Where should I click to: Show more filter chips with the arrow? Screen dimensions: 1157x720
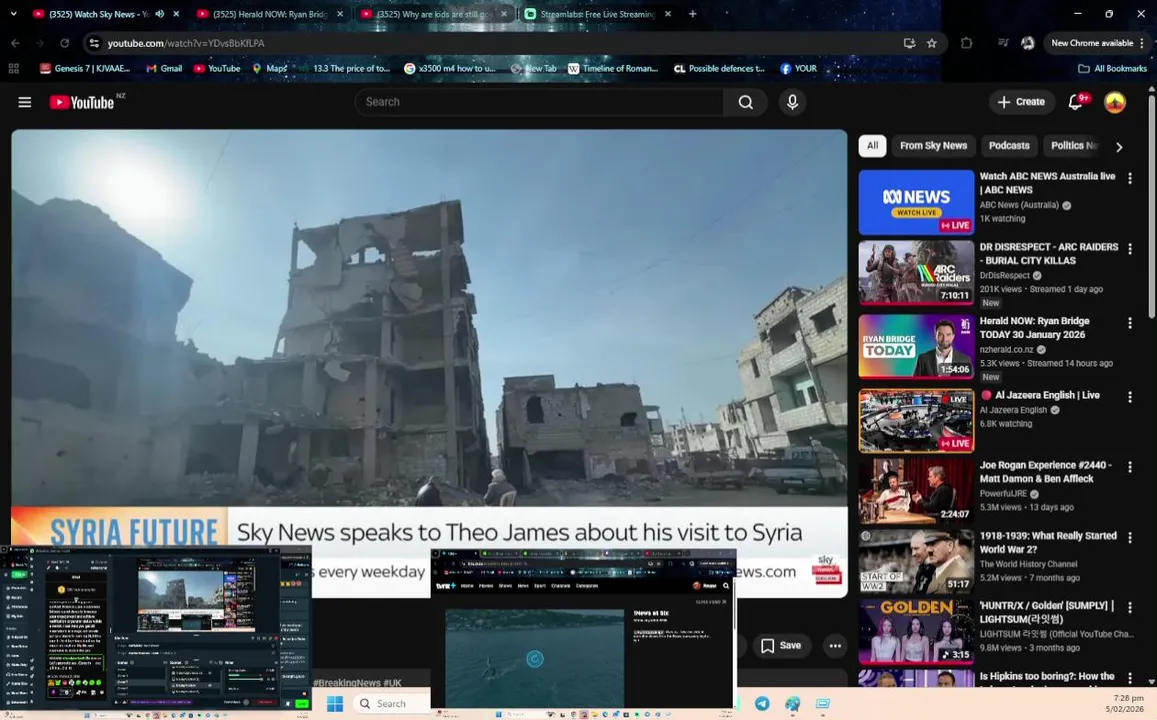1119,147
